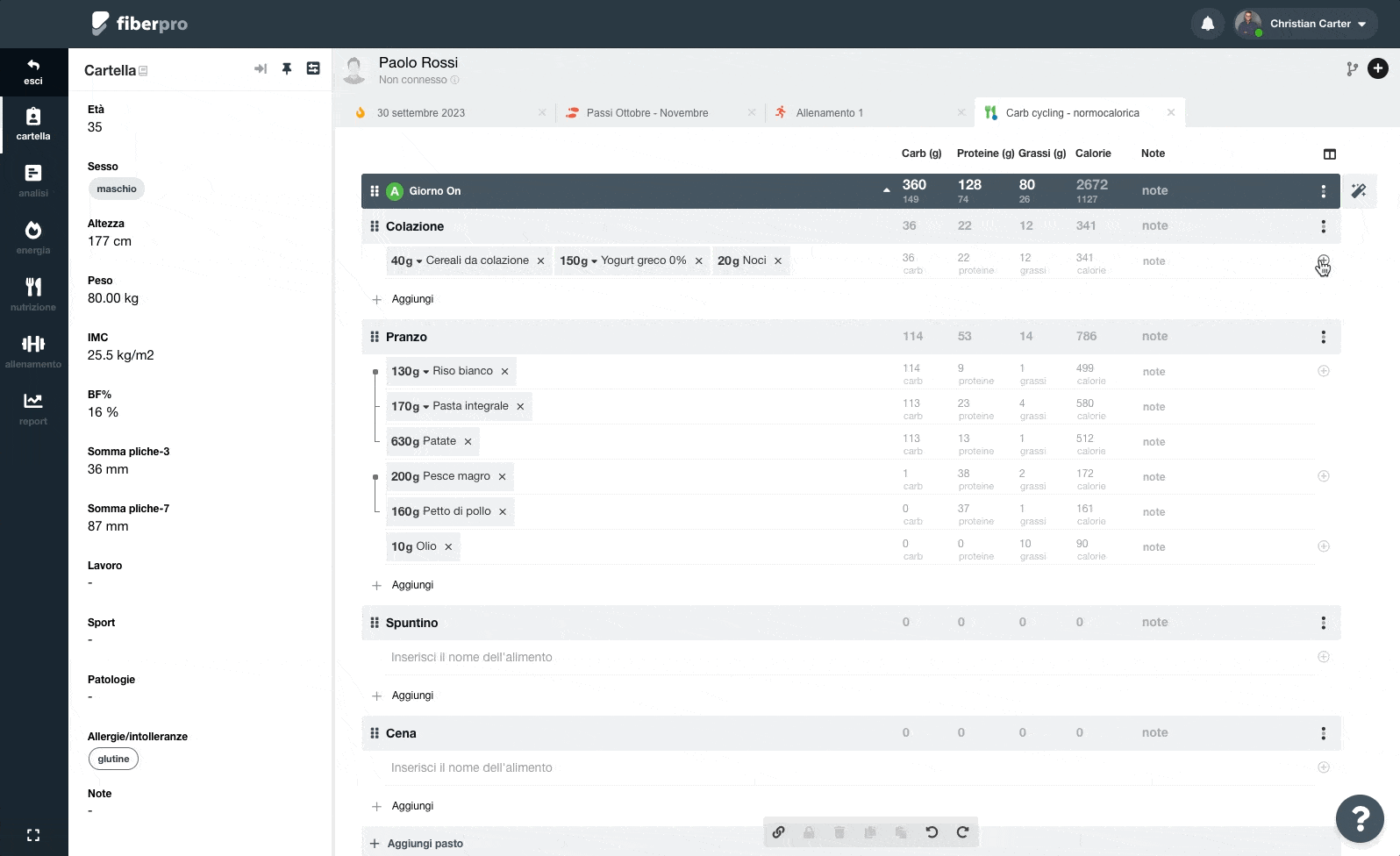This screenshot has width=1400, height=856.
Task: Open Christian Carter user dropdown
Action: click(1305, 24)
